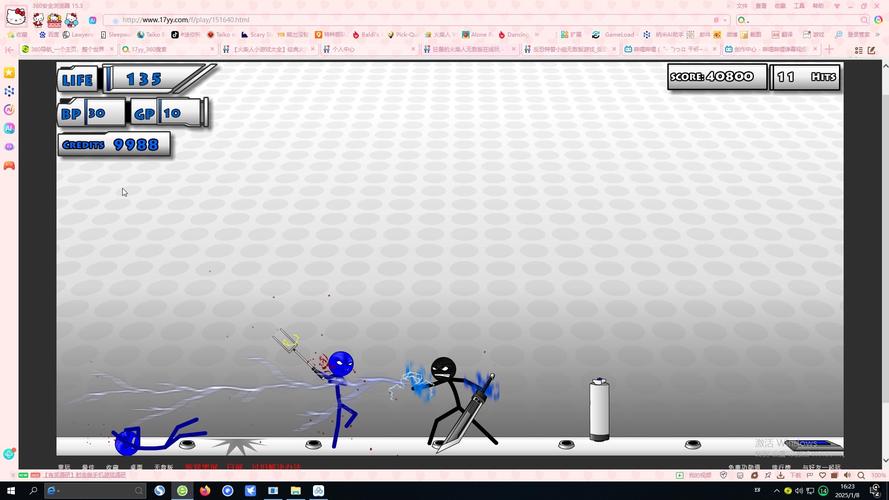This screenshot has width=889, height=500.
Task: Click the Windows Start button
Action: click(11, 490)
